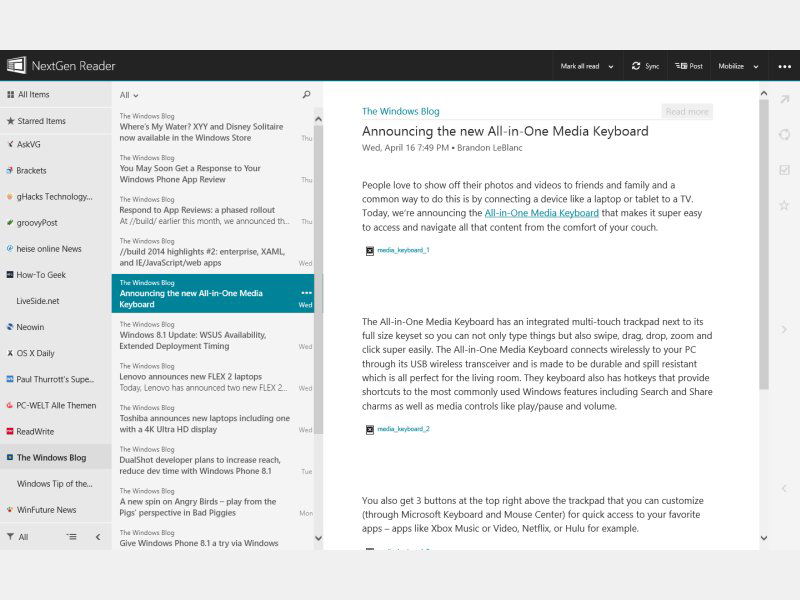Viewport: 800px width, 600px height.
Task: Click the Sync button in the top bar
Action: coord(645,66)
